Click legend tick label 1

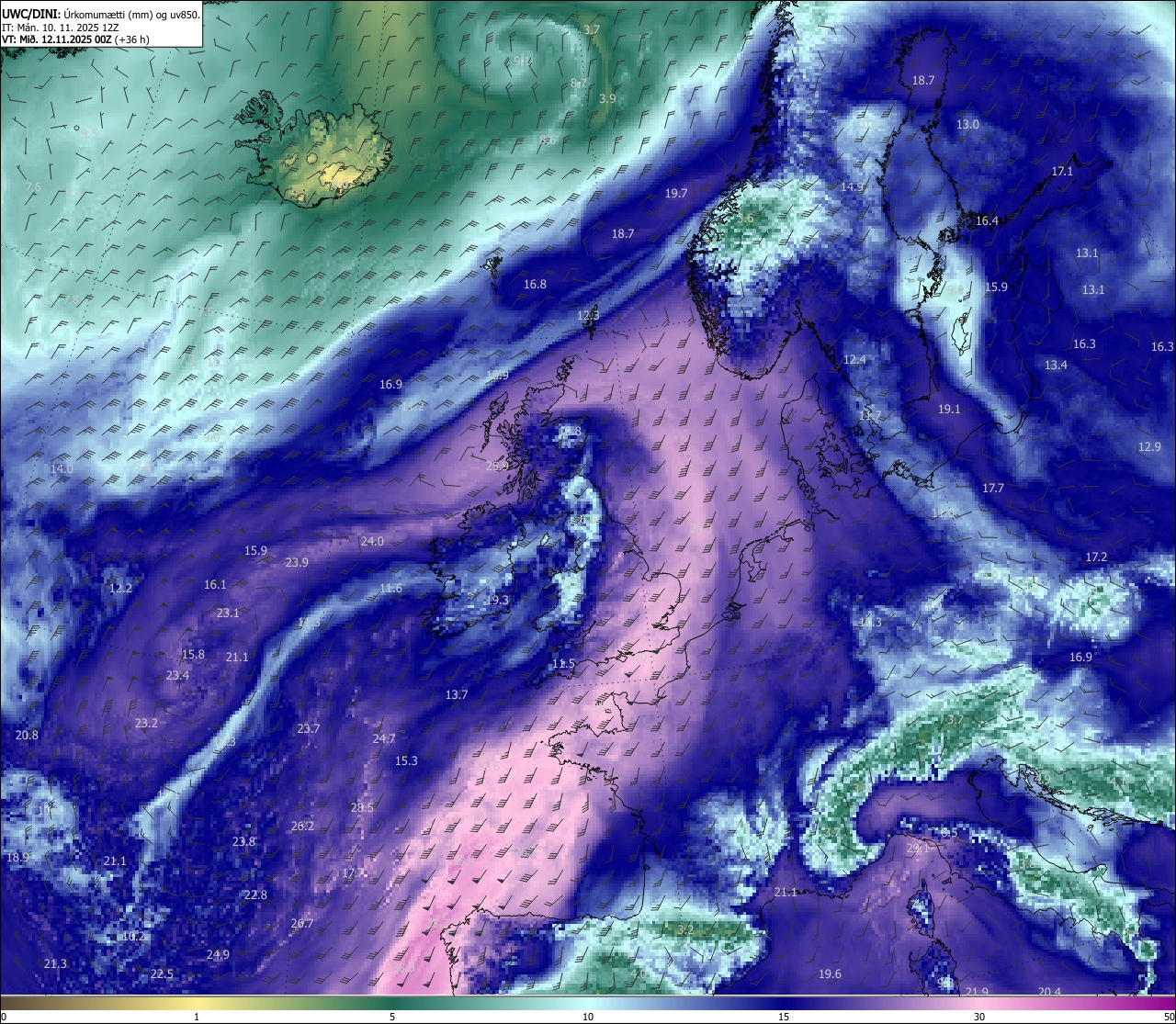click(197, 1017)
